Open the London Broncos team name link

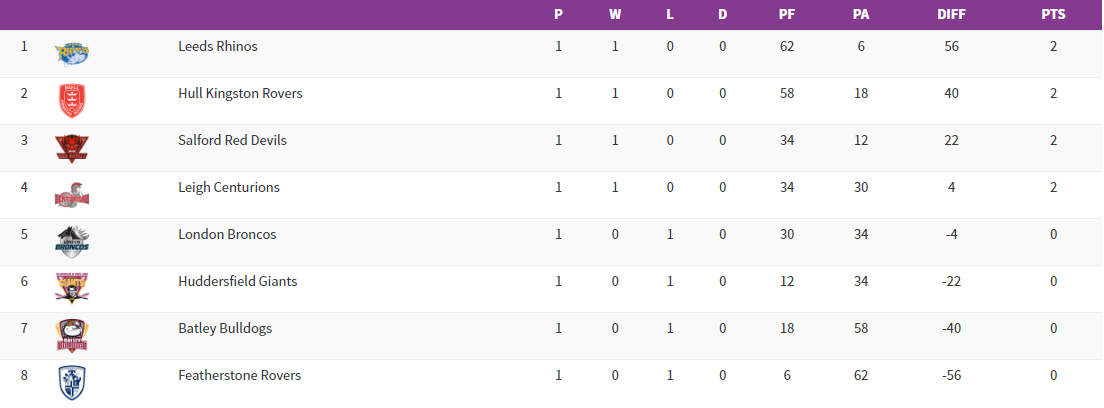pyautogui.click(x=227, y=234)
